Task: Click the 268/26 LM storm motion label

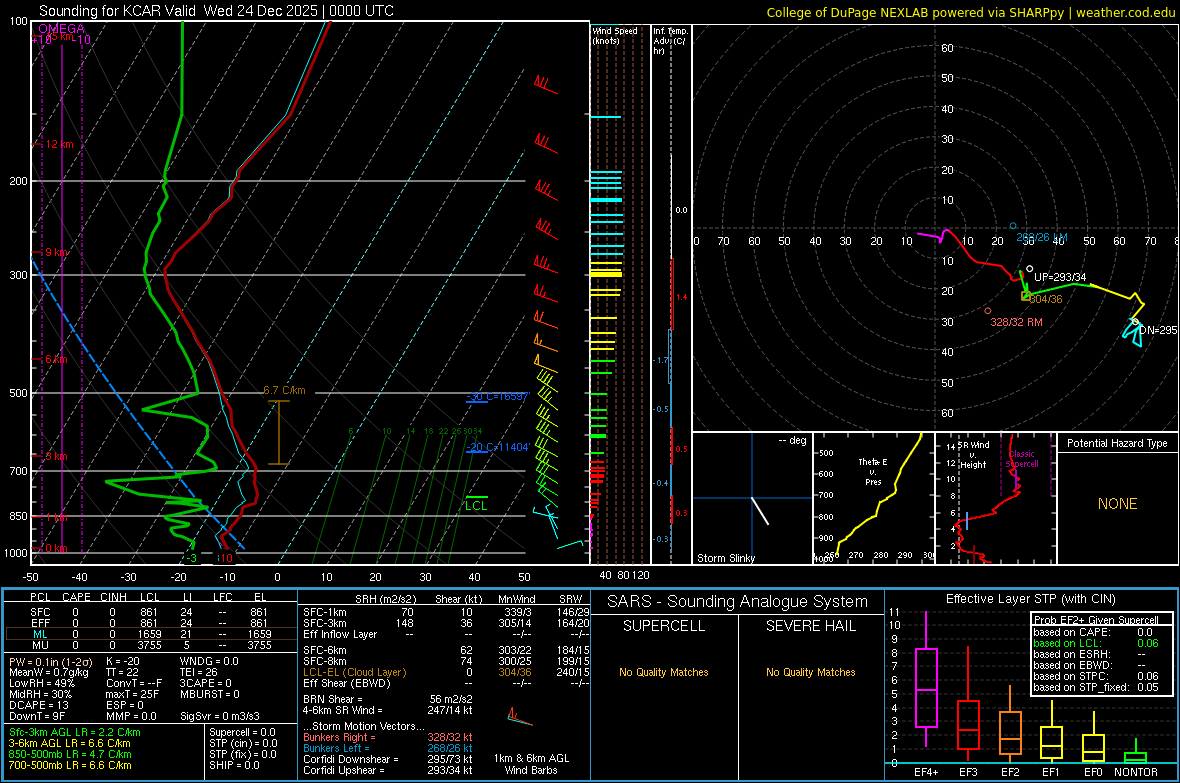Action: (1042, 237)
